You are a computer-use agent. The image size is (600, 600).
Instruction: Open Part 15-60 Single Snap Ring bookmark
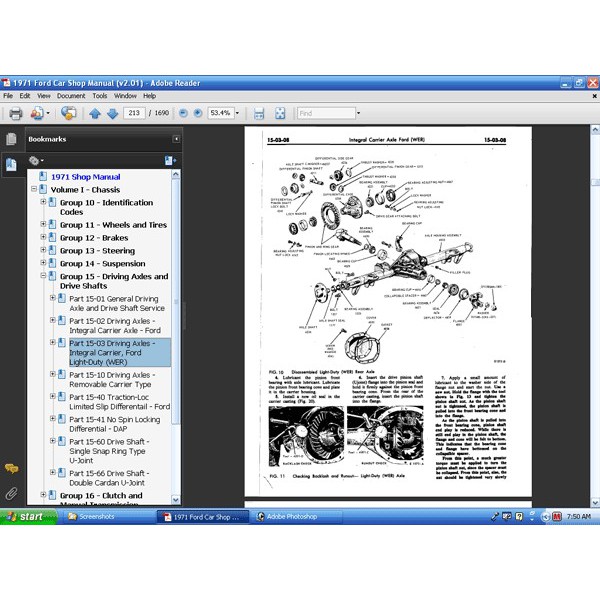pos(109,451)
